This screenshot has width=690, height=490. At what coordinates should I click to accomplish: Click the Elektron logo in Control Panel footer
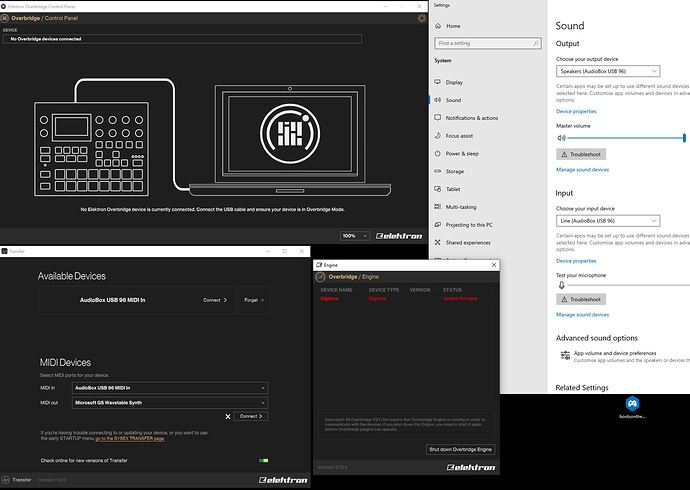coord(399,236)
